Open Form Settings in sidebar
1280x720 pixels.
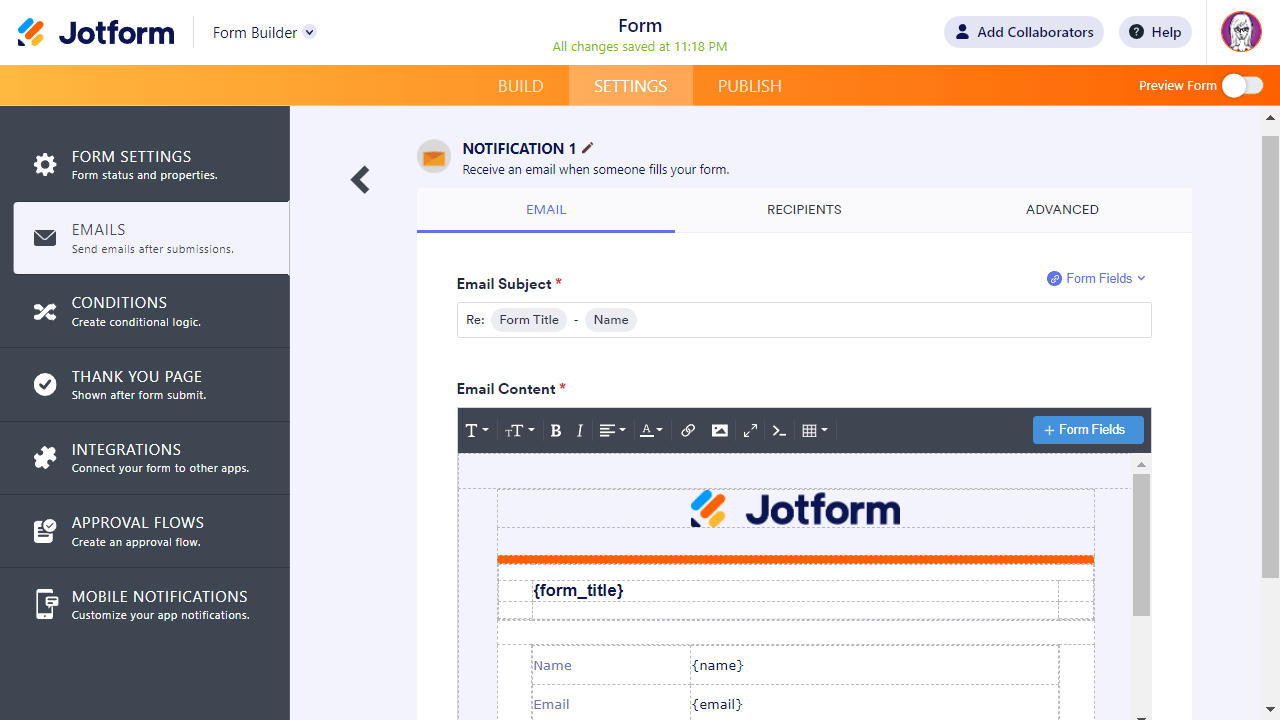(x=145, y=165)
